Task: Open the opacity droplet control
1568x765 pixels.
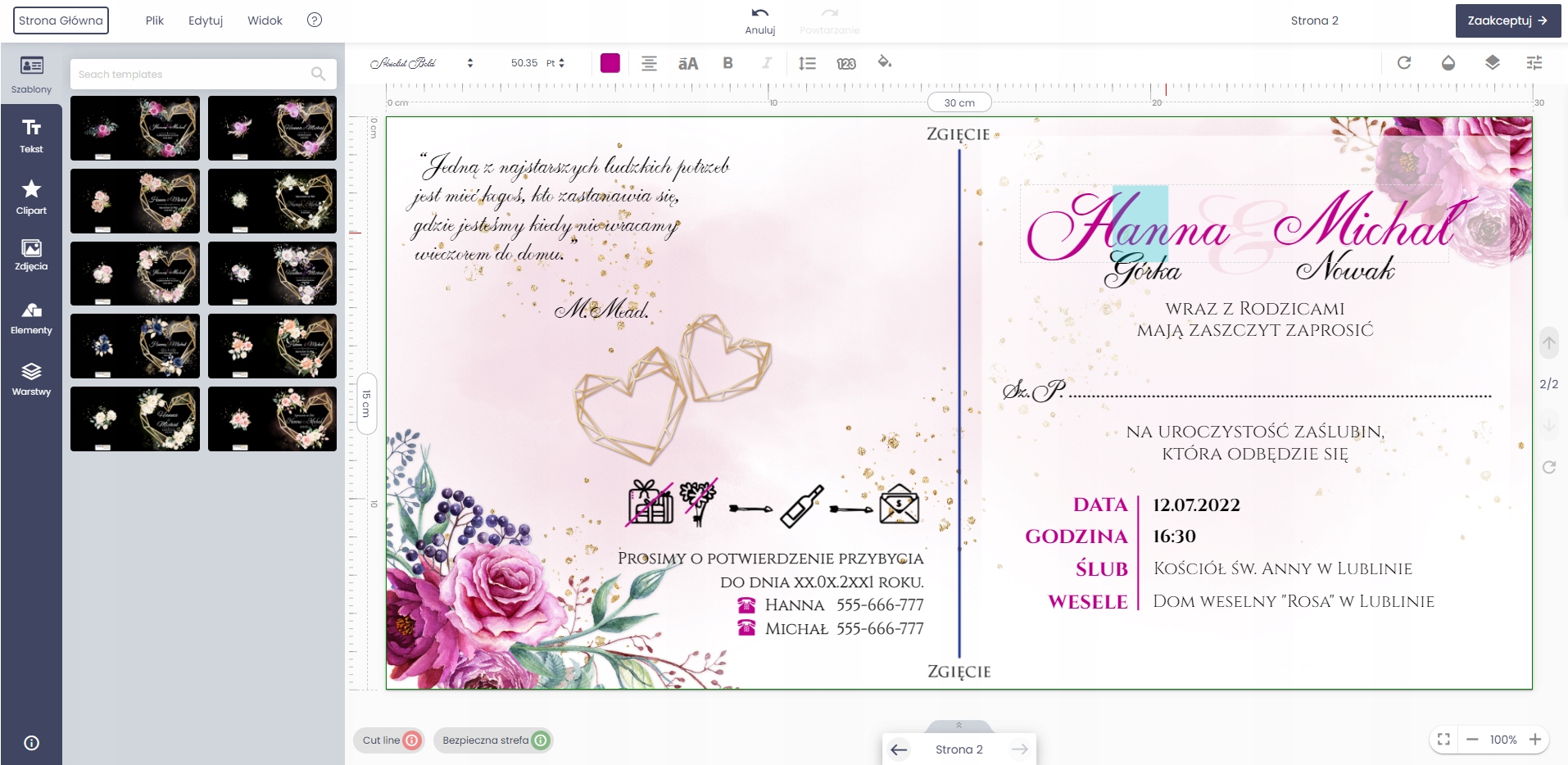Action: coord(1448,63)
